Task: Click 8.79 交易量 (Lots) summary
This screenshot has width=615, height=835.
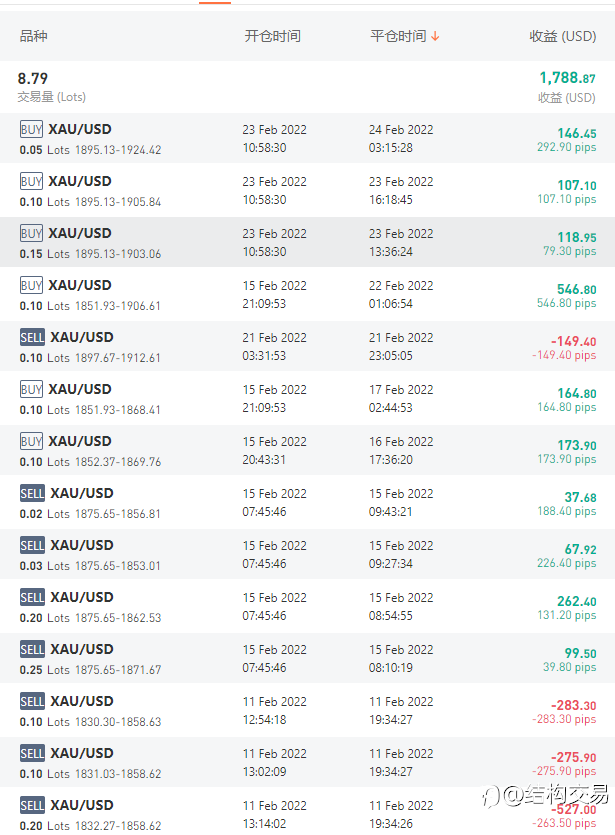Action: point(52,87)
